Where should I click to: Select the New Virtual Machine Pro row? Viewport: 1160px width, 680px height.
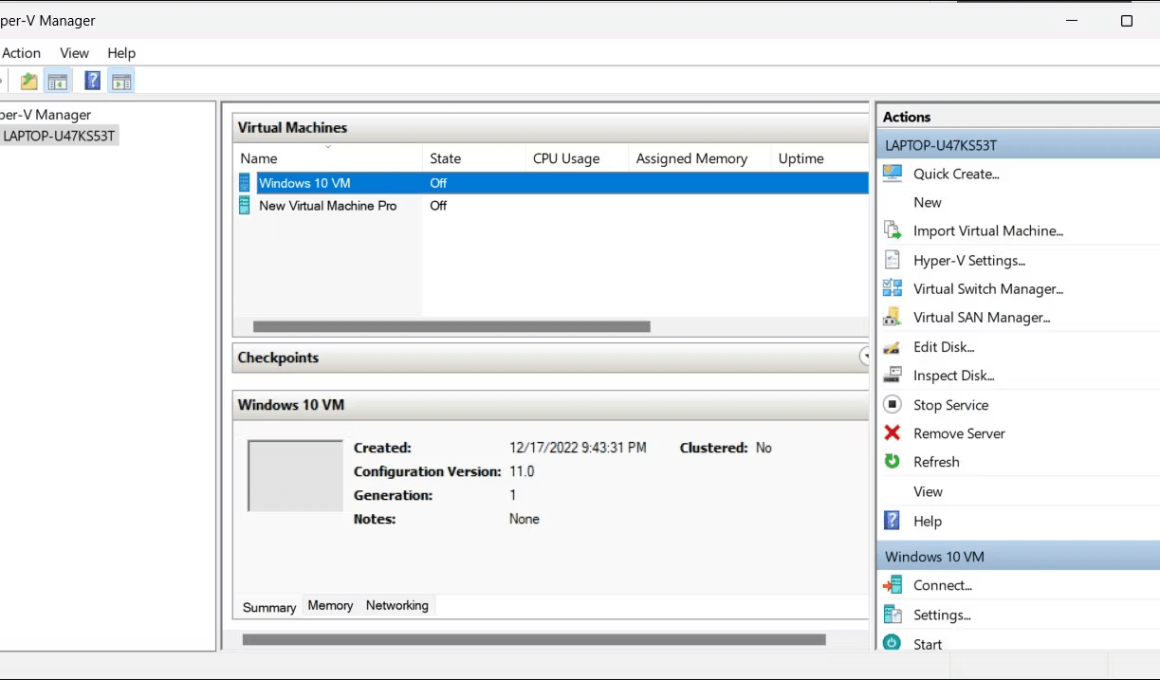(x=553, y=206)
